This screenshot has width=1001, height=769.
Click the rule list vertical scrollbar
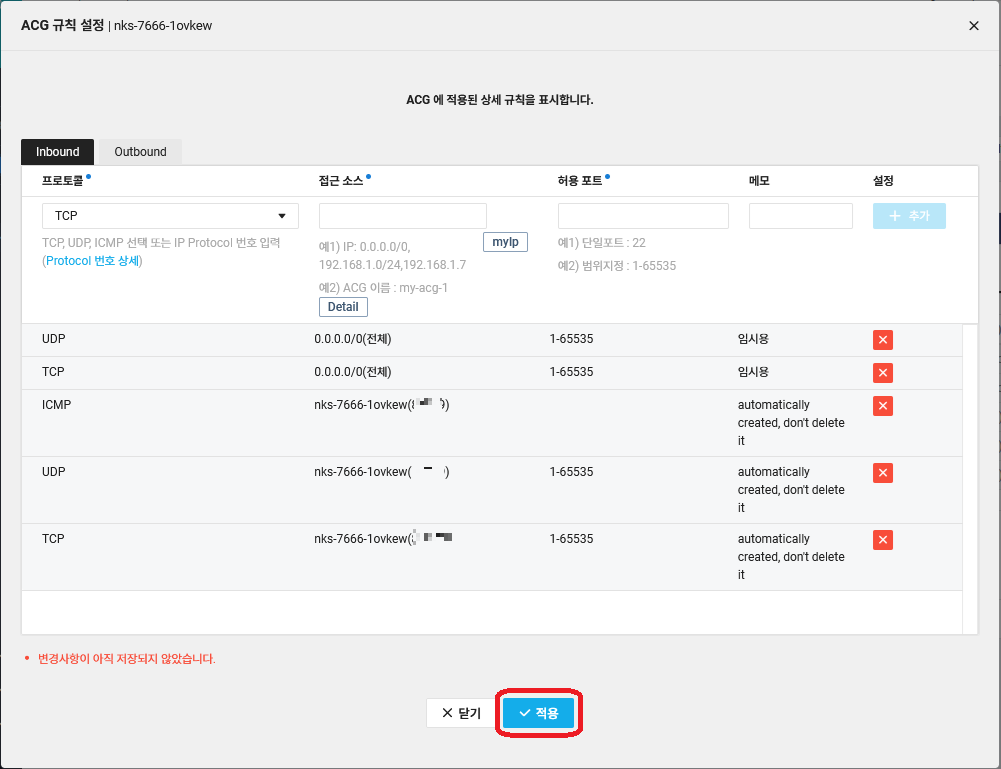[x=970, y=479]
